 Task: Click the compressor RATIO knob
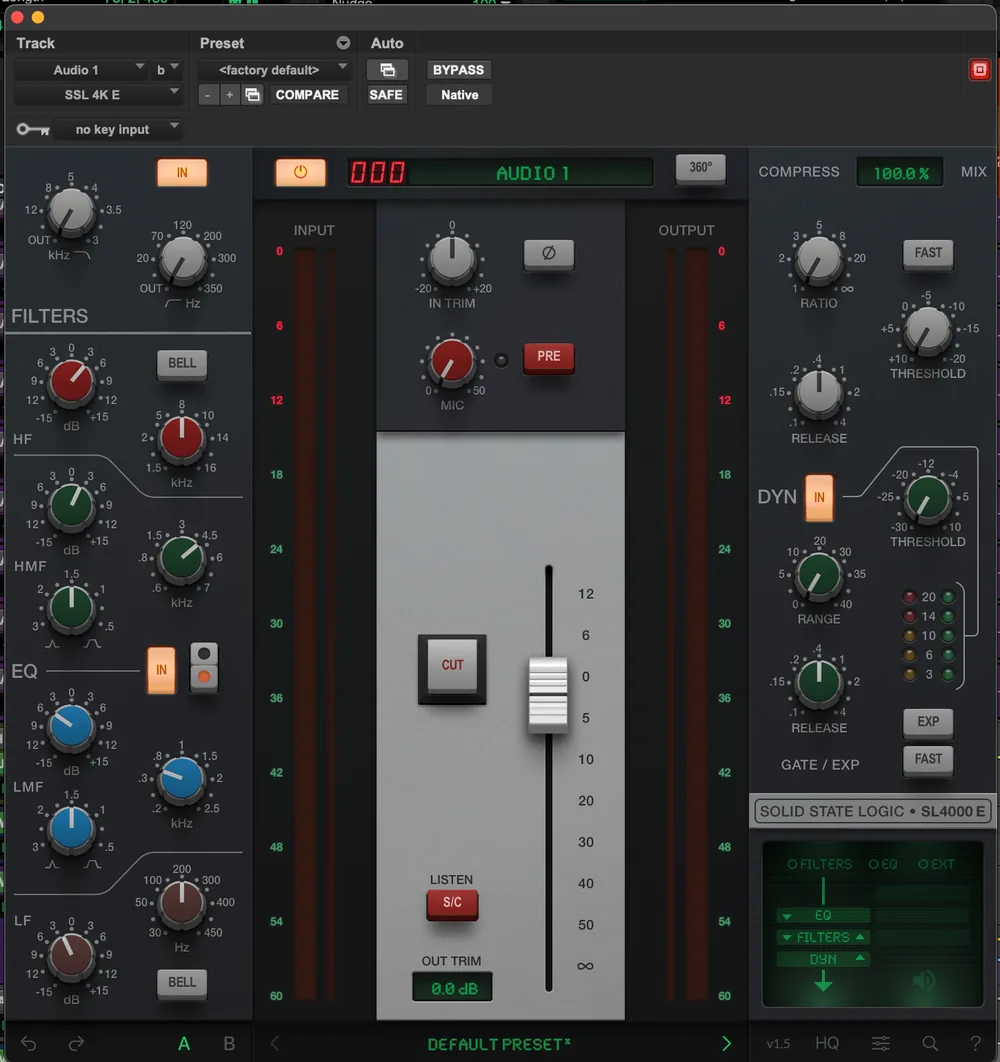tap(818, 261)
